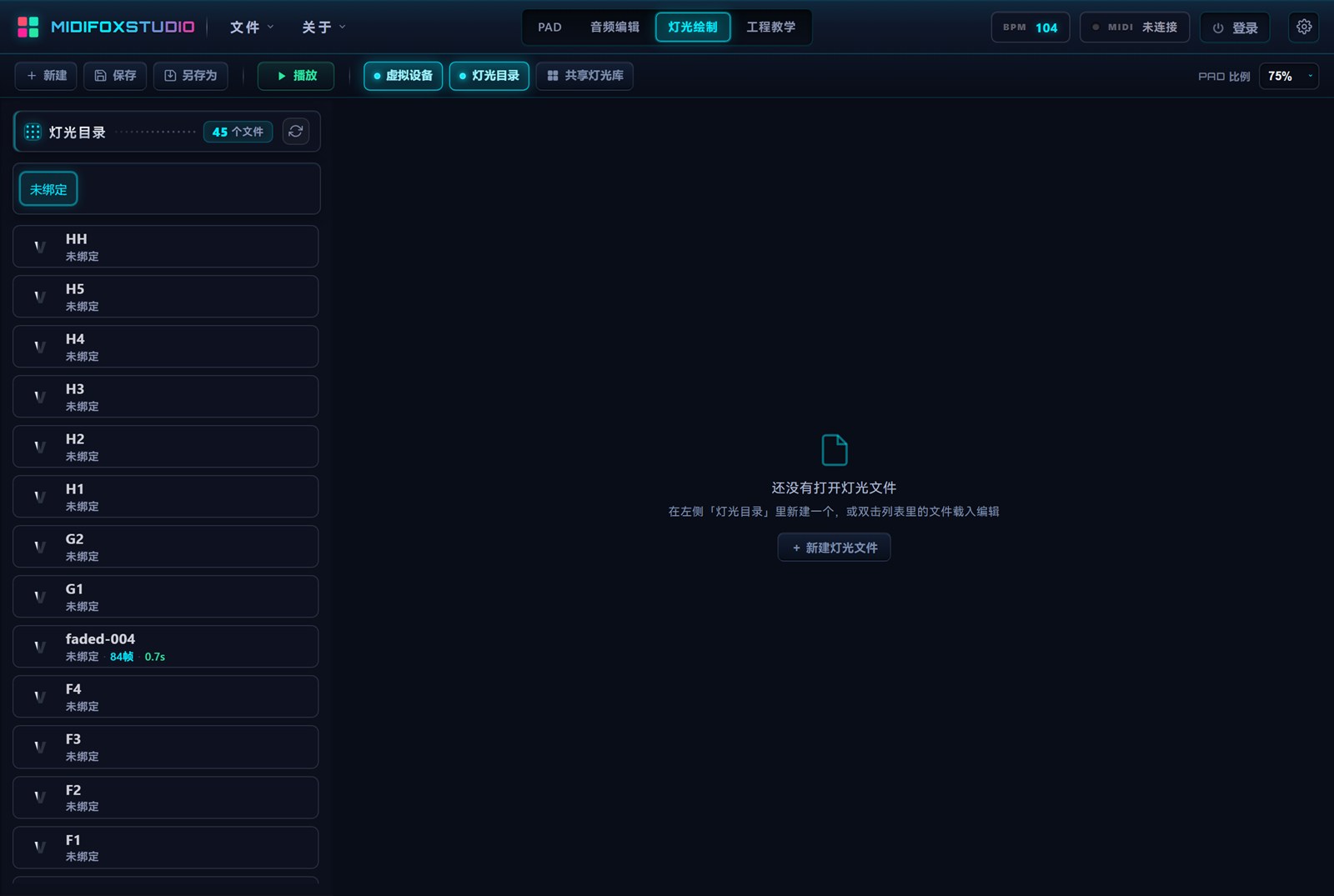This screenshot has width=1334, height=896.
Task: Click the V icon on H1 row
Action: (x=39, y=497)
